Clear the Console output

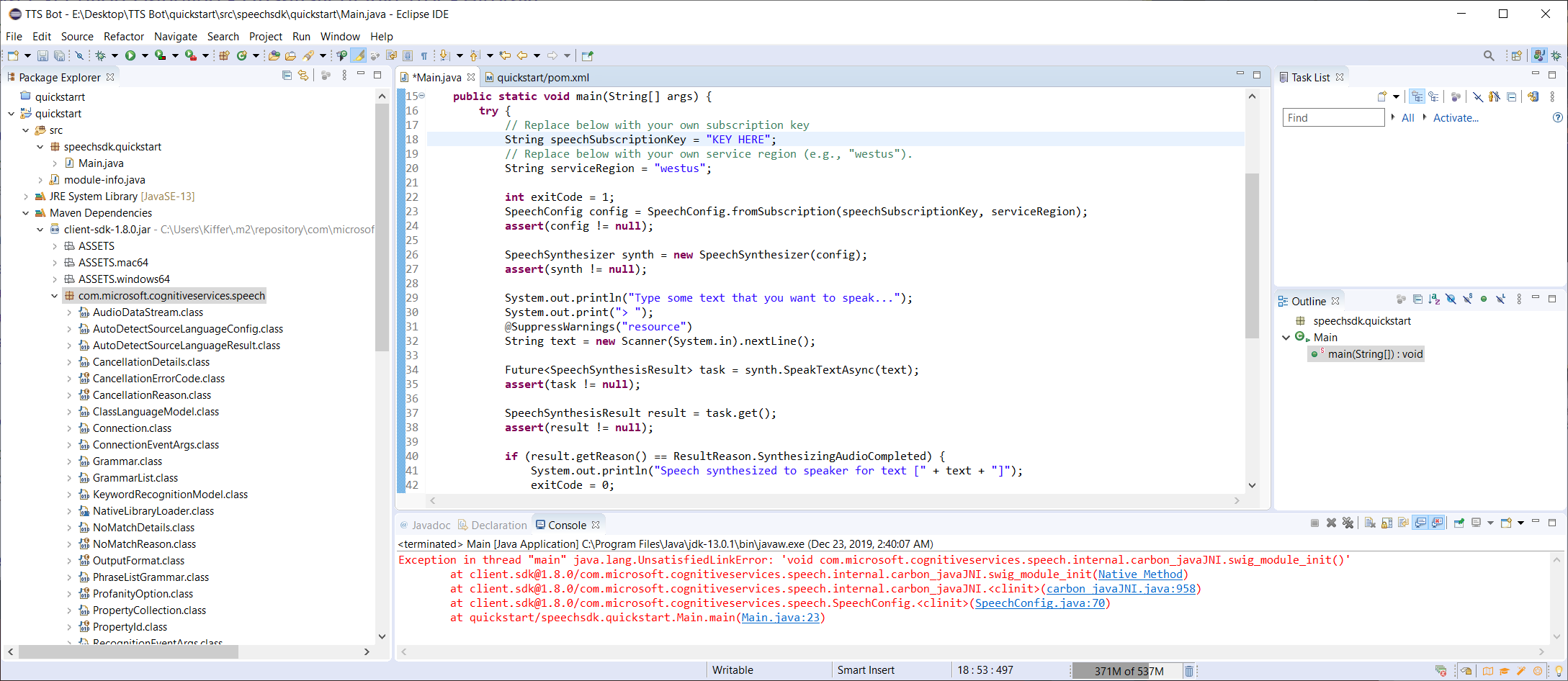[1368, 523]
